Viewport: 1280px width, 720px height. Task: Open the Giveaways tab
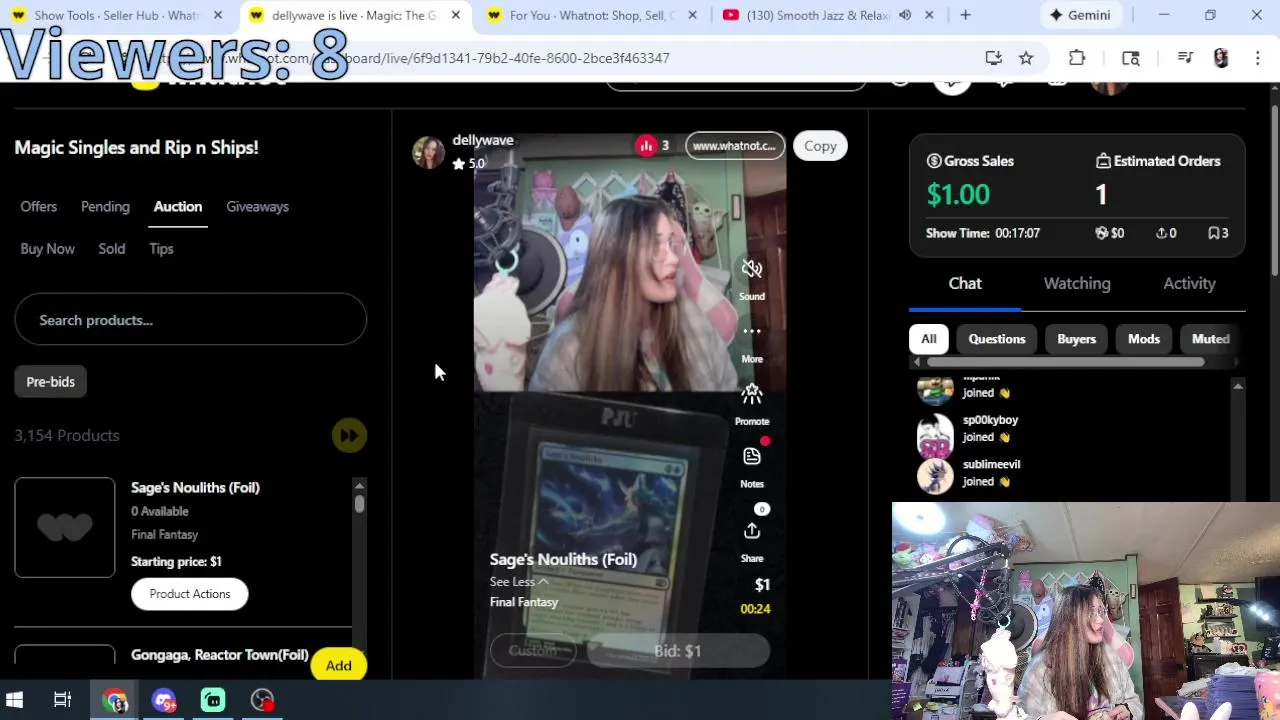[257, 206]
